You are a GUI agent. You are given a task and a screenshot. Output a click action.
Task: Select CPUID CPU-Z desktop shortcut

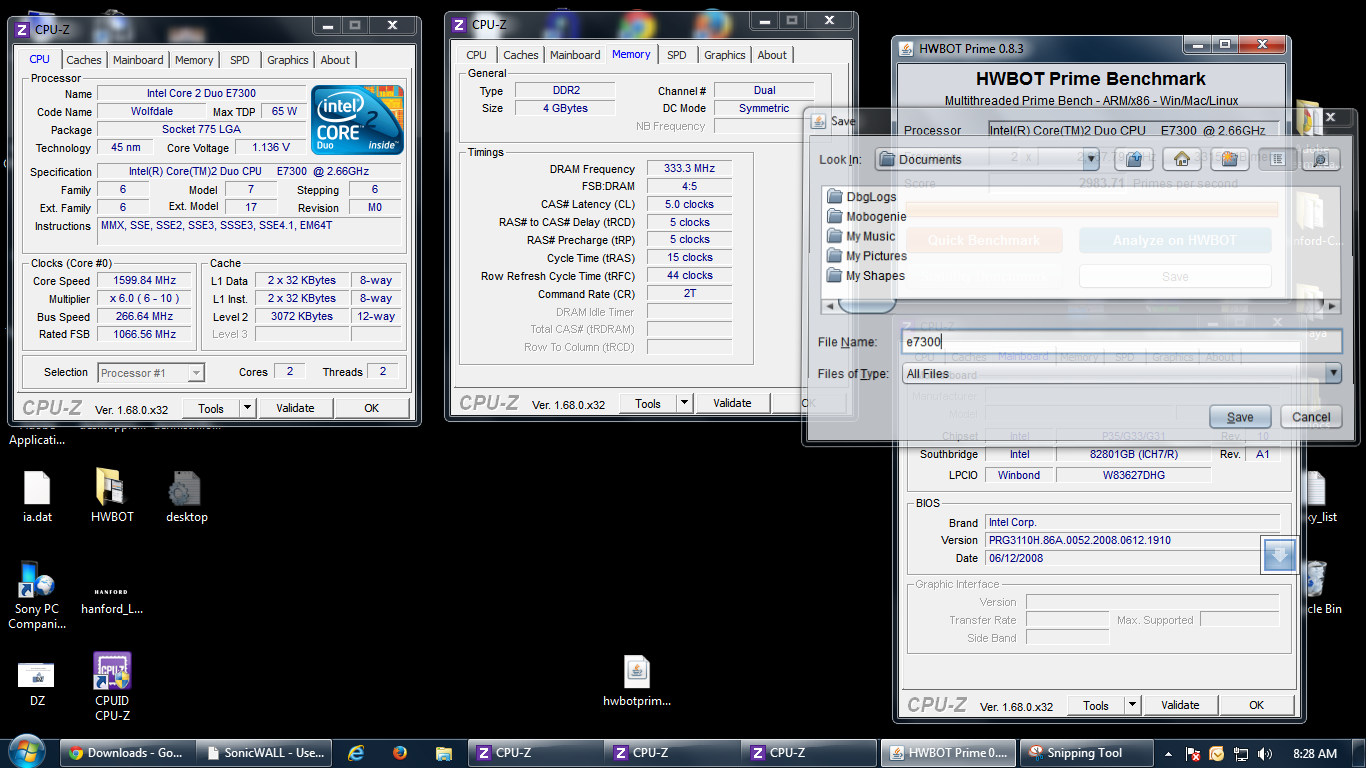(x=112, y=687)
